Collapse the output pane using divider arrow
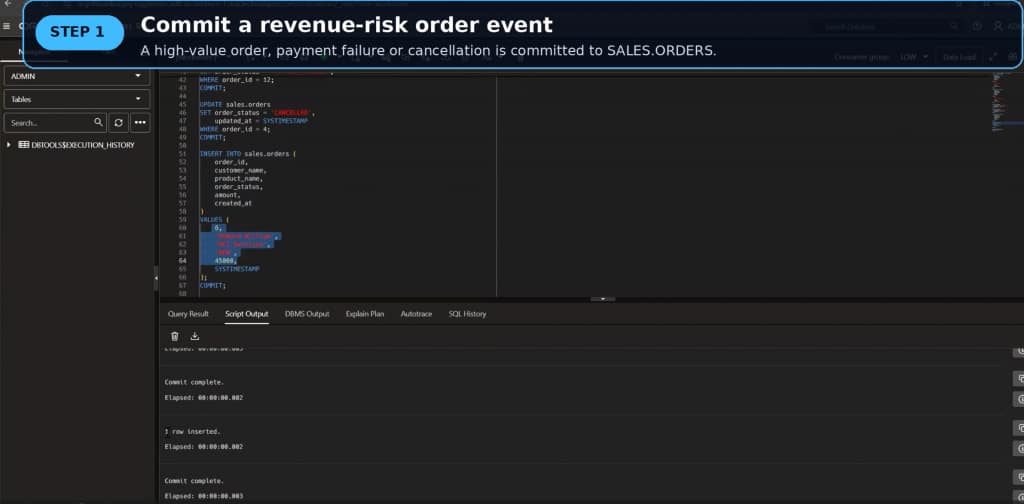 [x=603, y=299]
